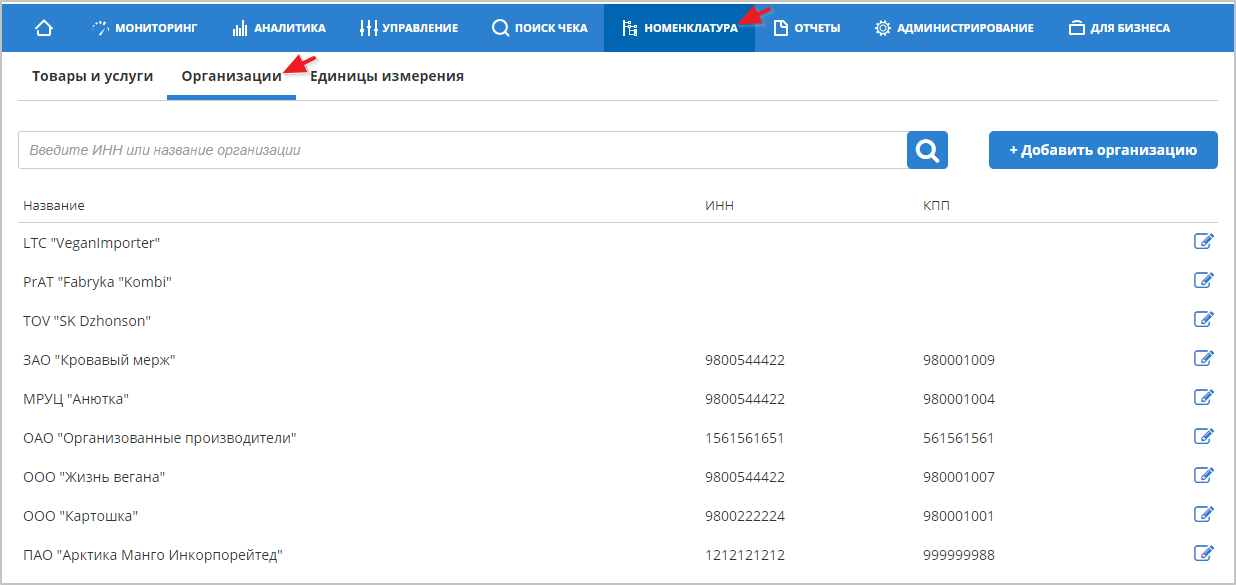
Task: Edit LTC "VeganImporter" with pencil icon
Action: (x=1203, y=241)
